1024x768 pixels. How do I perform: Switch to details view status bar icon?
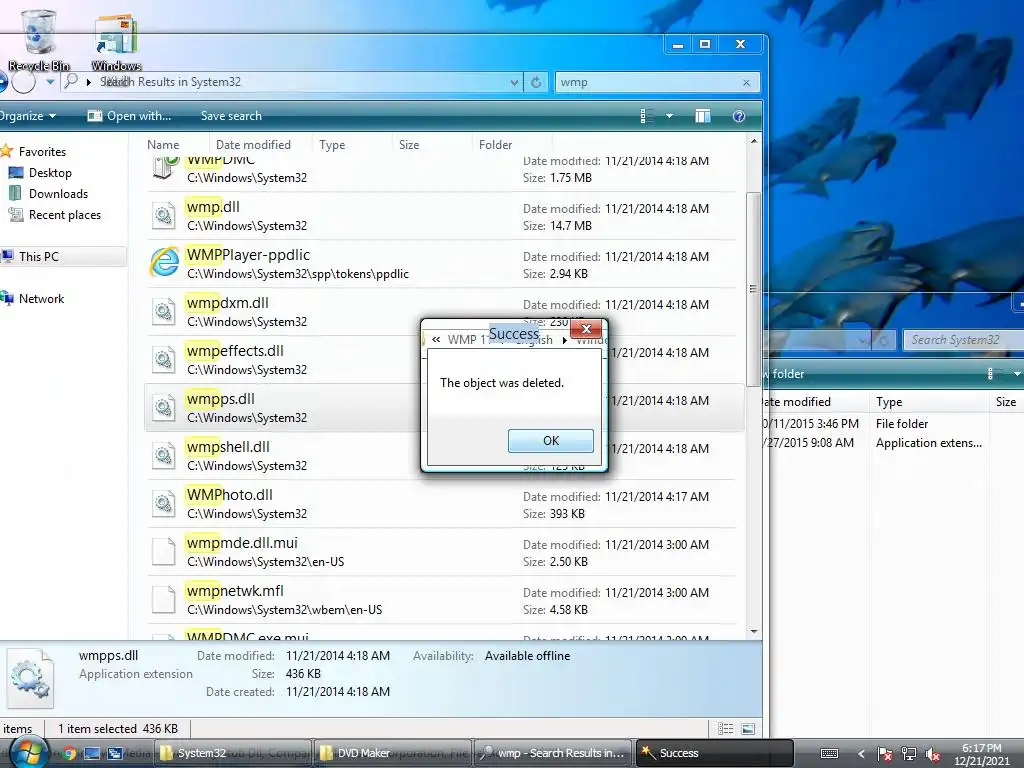(x=726, y=729)
